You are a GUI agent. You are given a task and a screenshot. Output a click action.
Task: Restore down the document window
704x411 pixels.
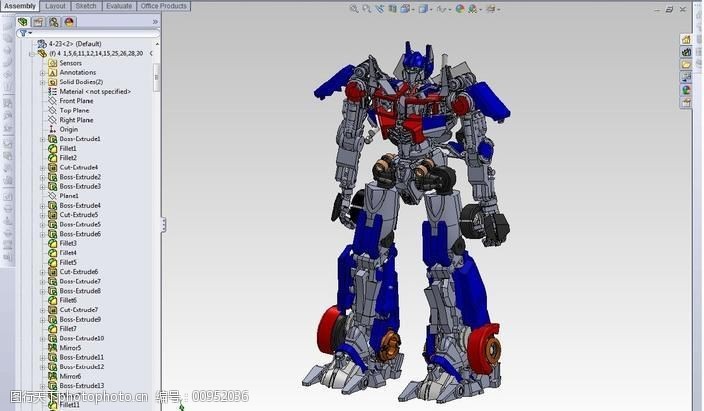tap(669, 9)
